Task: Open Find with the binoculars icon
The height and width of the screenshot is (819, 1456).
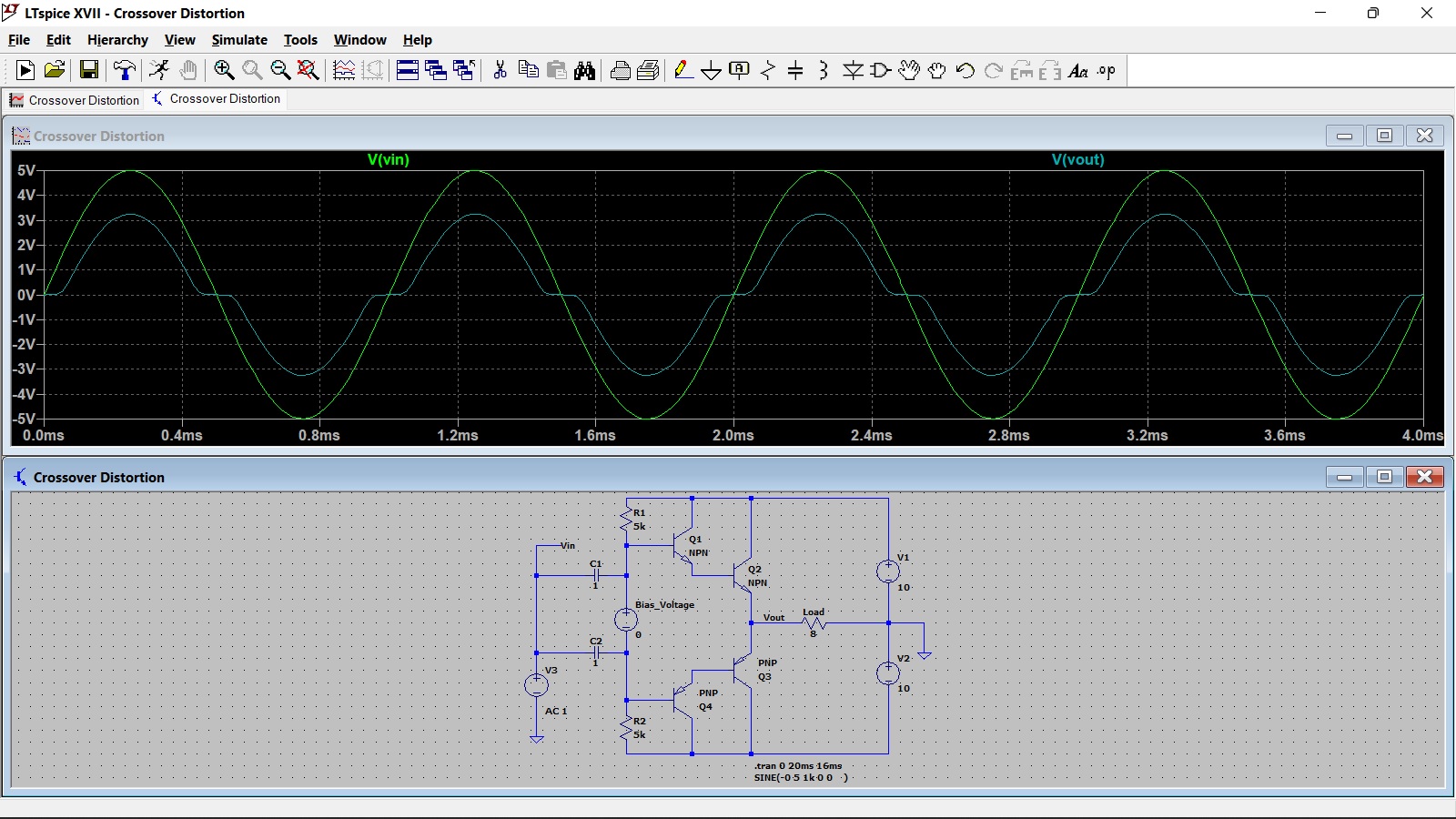Action: point(585,70)
